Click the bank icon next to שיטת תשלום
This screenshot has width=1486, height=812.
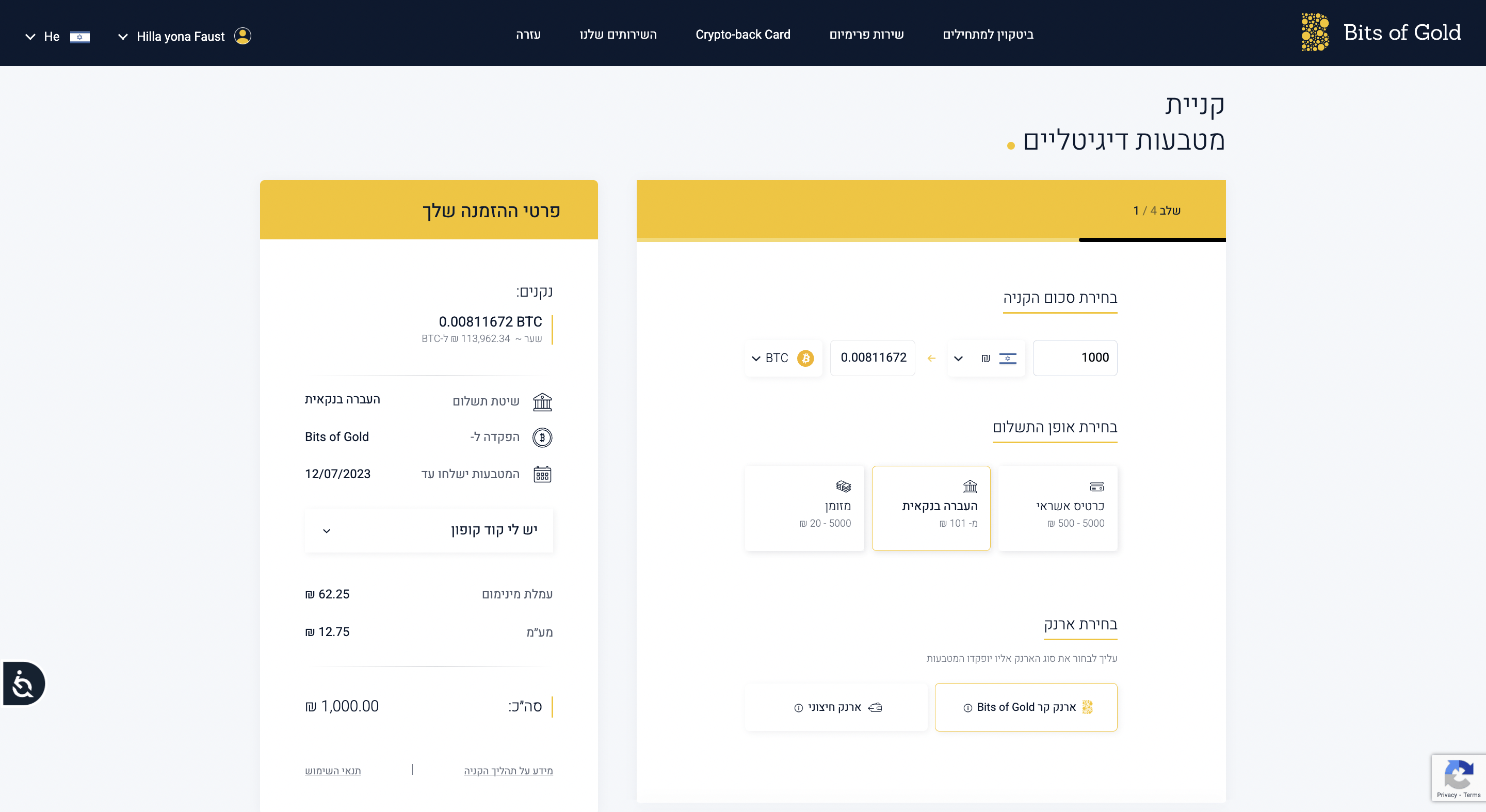(x=543, y=401)
